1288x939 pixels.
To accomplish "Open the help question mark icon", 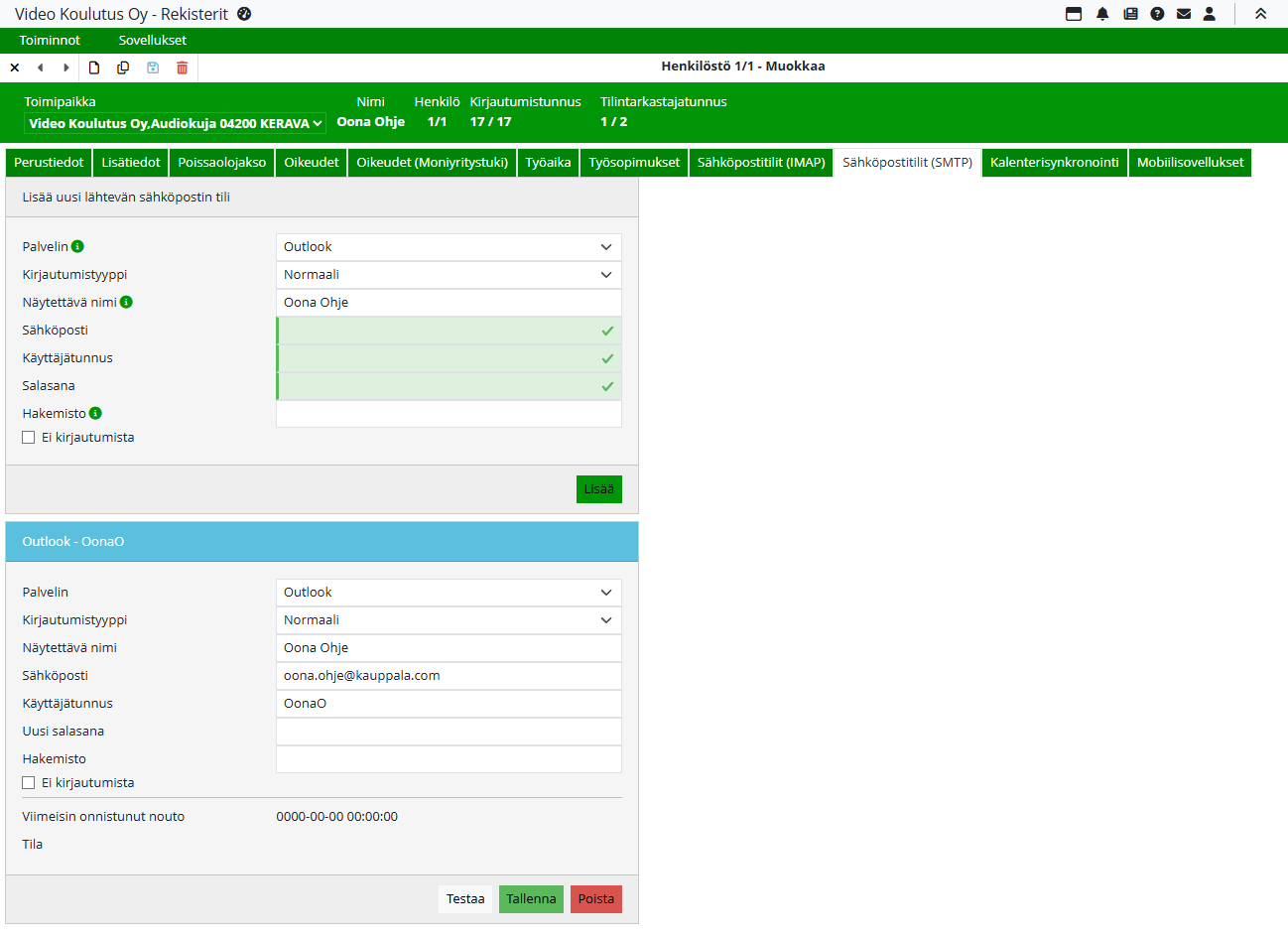I will pos(1157,14).
